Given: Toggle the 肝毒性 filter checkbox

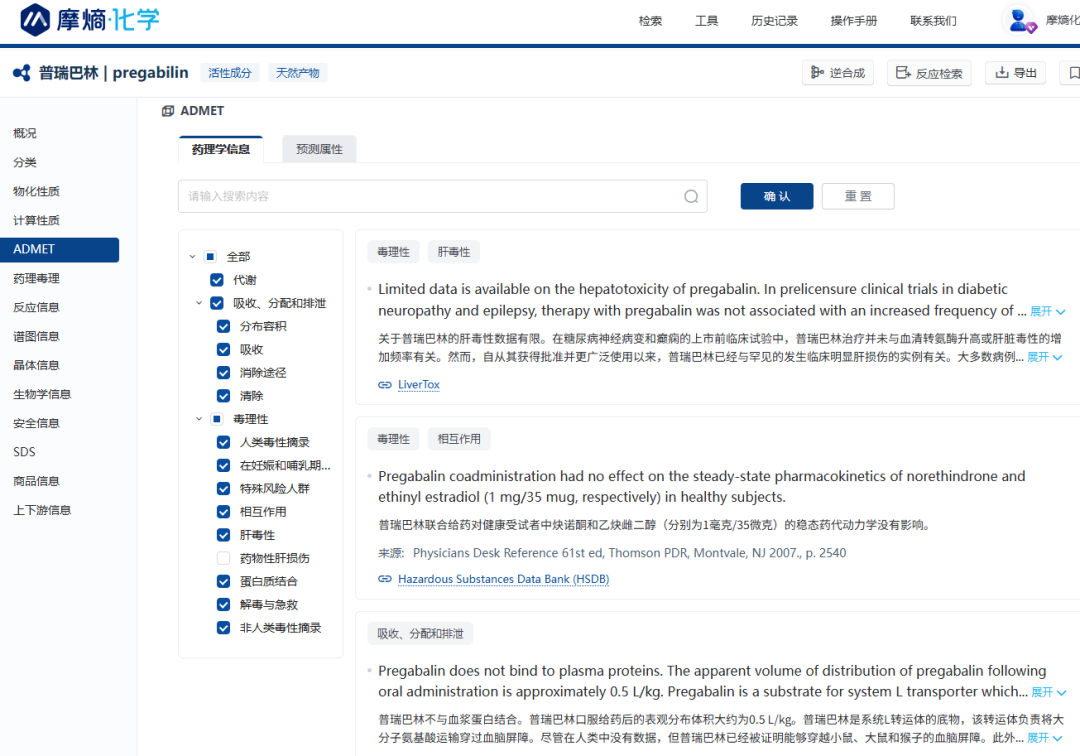Looking at the screenshot, I should click(223, 535).
